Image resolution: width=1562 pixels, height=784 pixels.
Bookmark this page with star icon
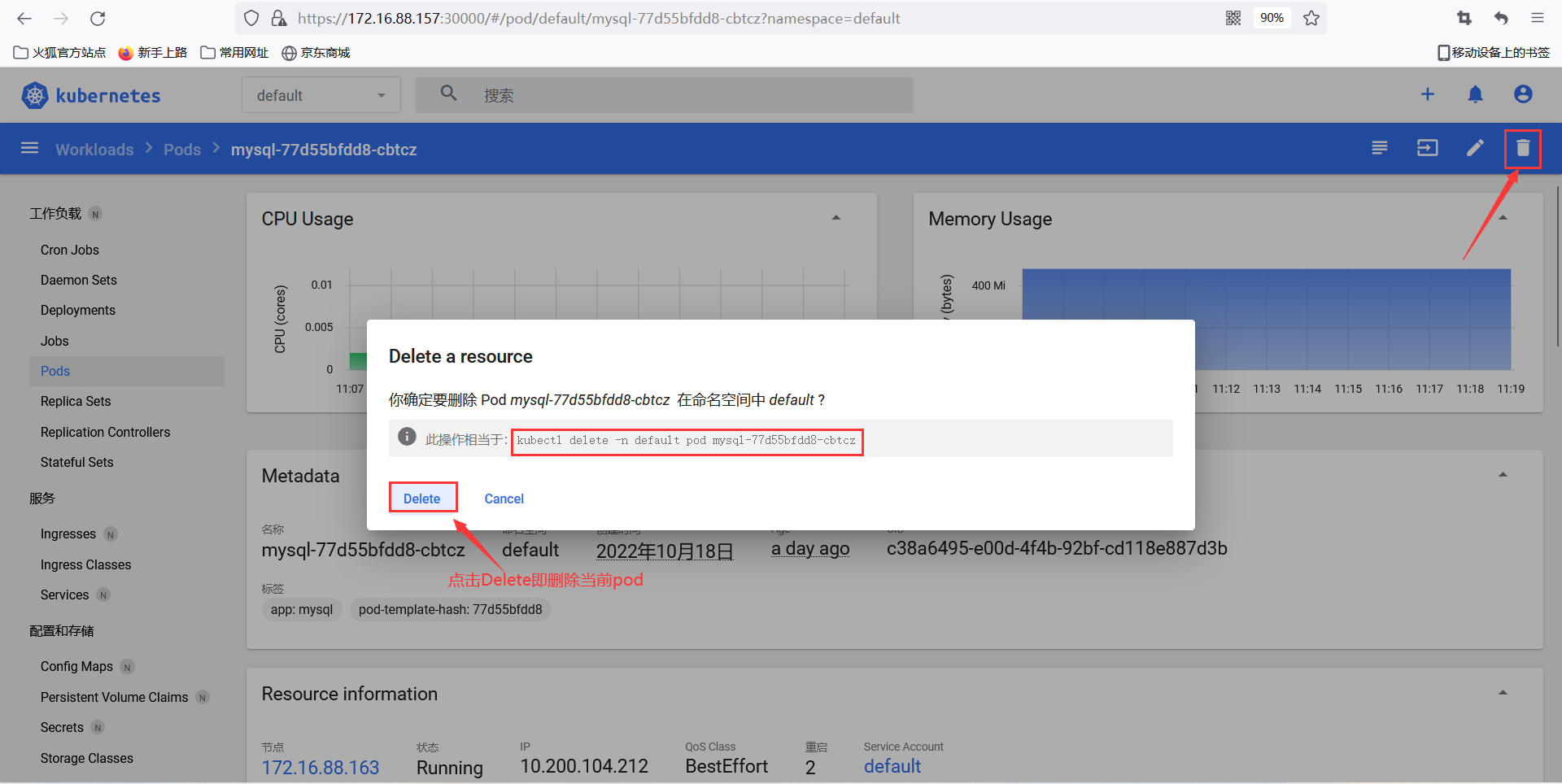point(1311,18)
